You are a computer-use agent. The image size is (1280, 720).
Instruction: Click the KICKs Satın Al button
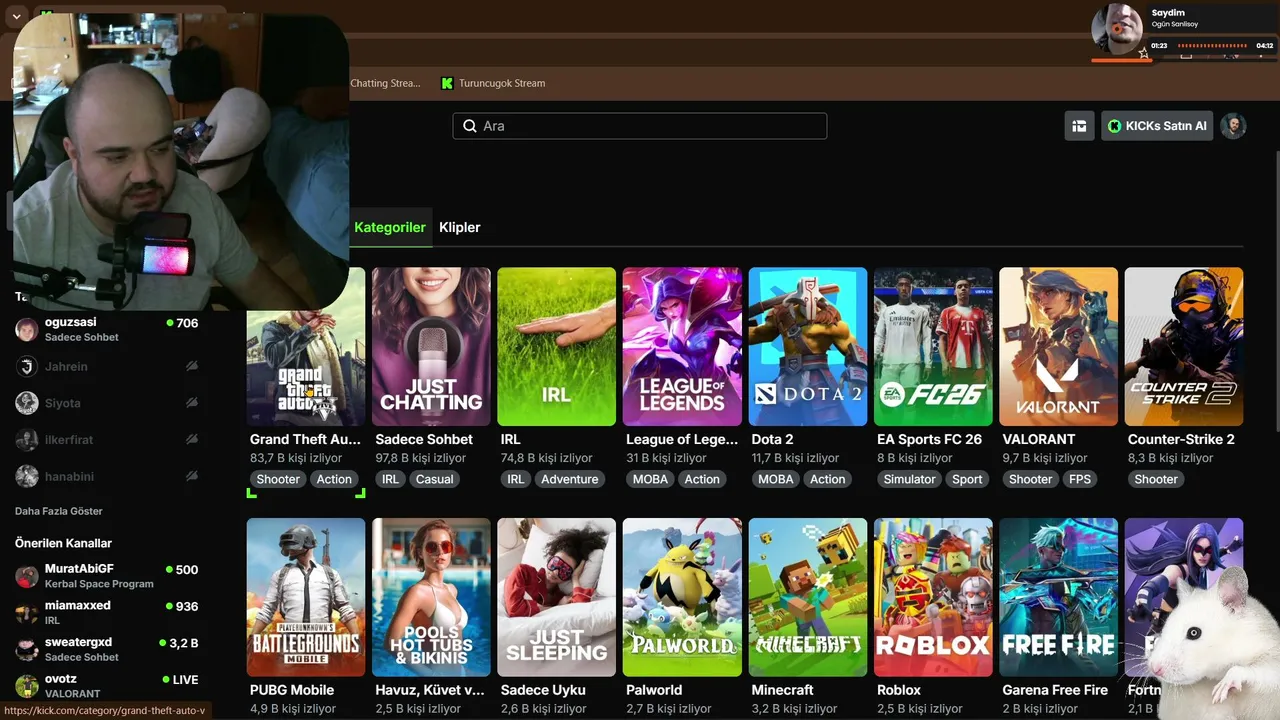(x=1157, y=126)
